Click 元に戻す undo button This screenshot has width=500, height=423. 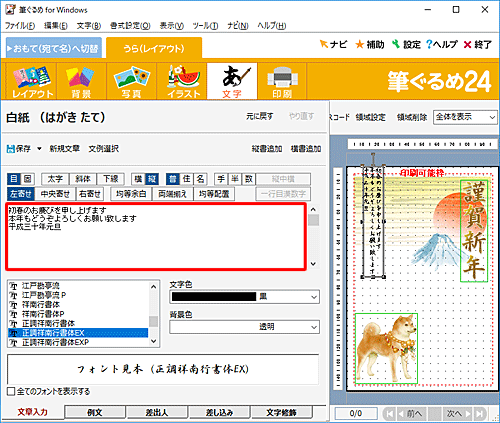coord(260,116)
